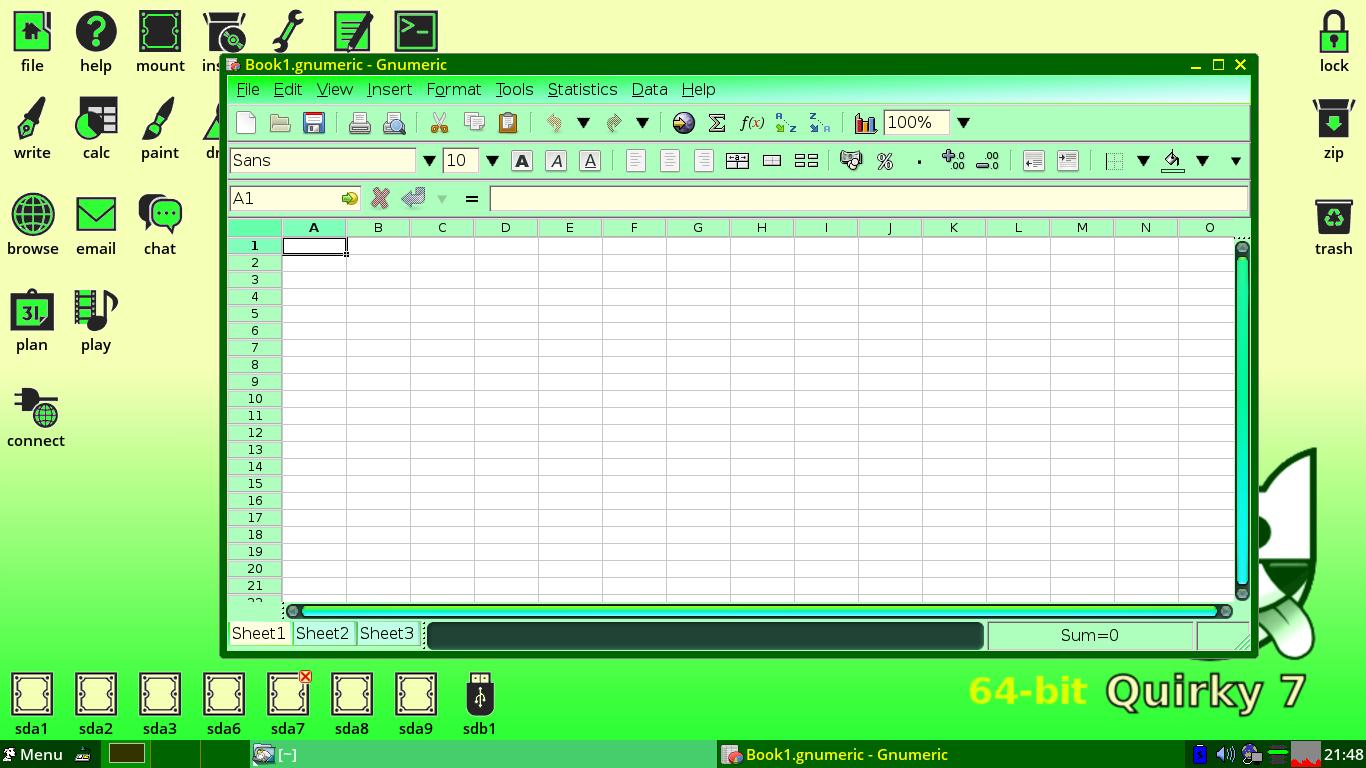Click the formula entry field
The width and height of the screenshot is (1366, 768).
pyautogui.click(x=868, y=198)
